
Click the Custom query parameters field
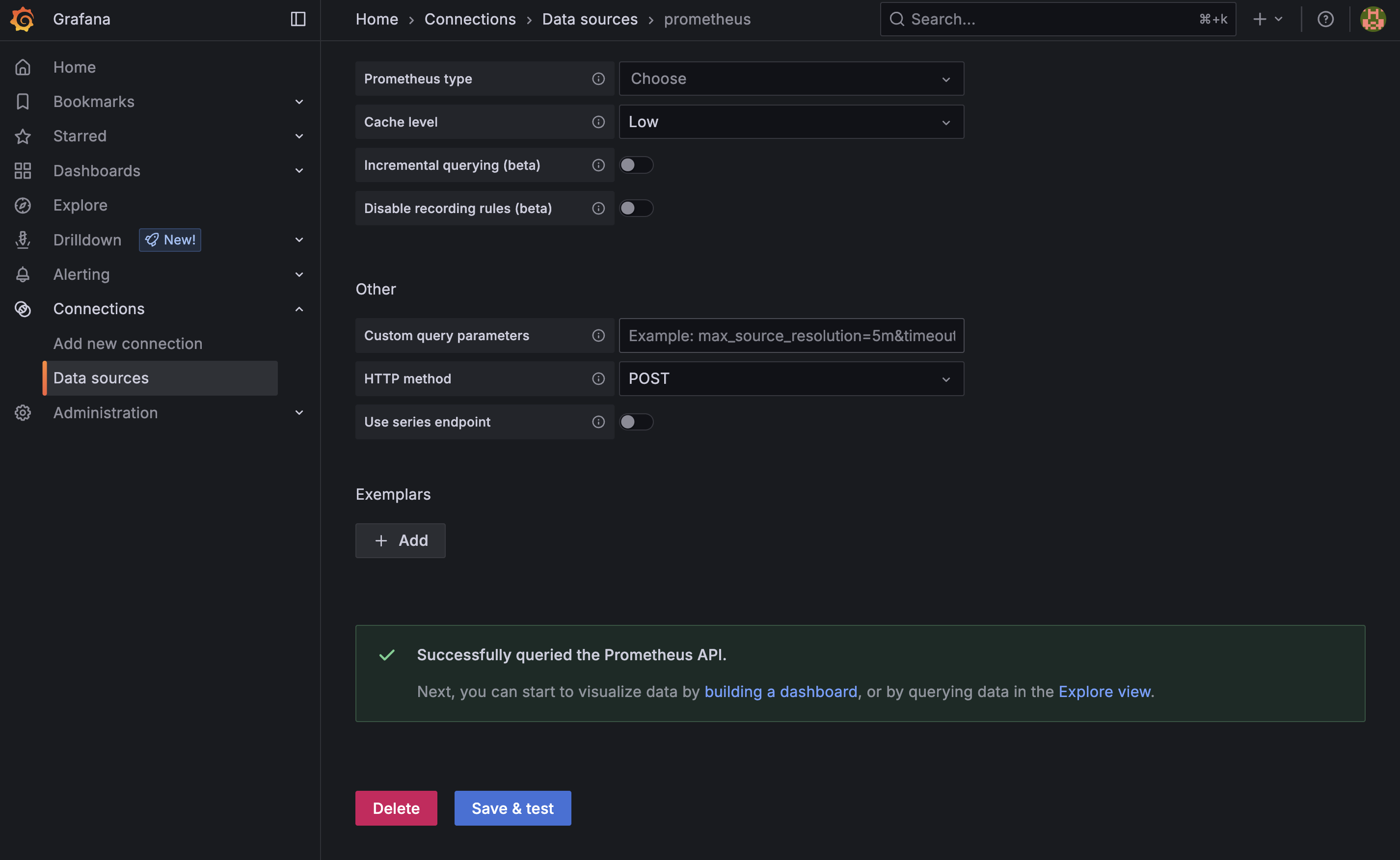(x=790, y=336)
